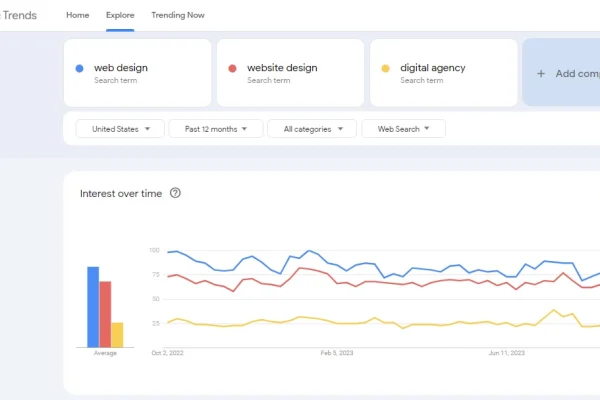This screenshot has width=600, height=400.
Task: Click the 25 y-axis label
Action: (x=155, y=323)
